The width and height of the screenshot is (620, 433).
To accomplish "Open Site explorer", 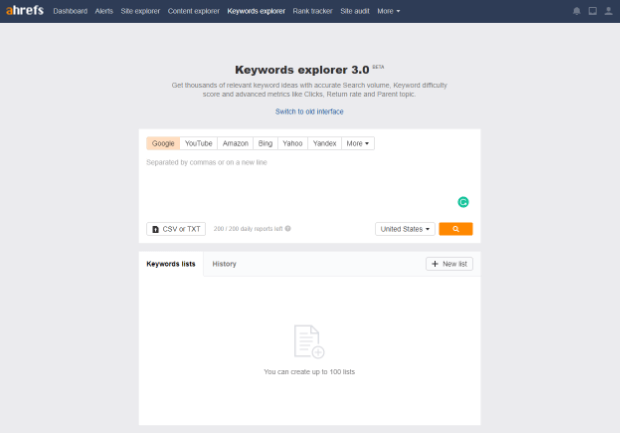I will click(x=140, y=11).
